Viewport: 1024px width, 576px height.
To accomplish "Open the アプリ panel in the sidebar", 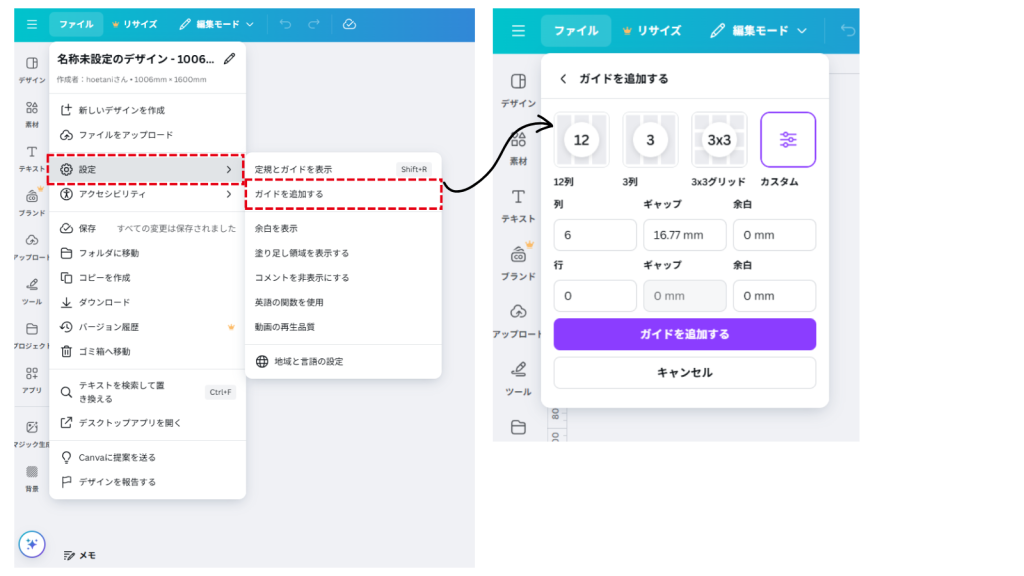I will (x=32, y=378).
